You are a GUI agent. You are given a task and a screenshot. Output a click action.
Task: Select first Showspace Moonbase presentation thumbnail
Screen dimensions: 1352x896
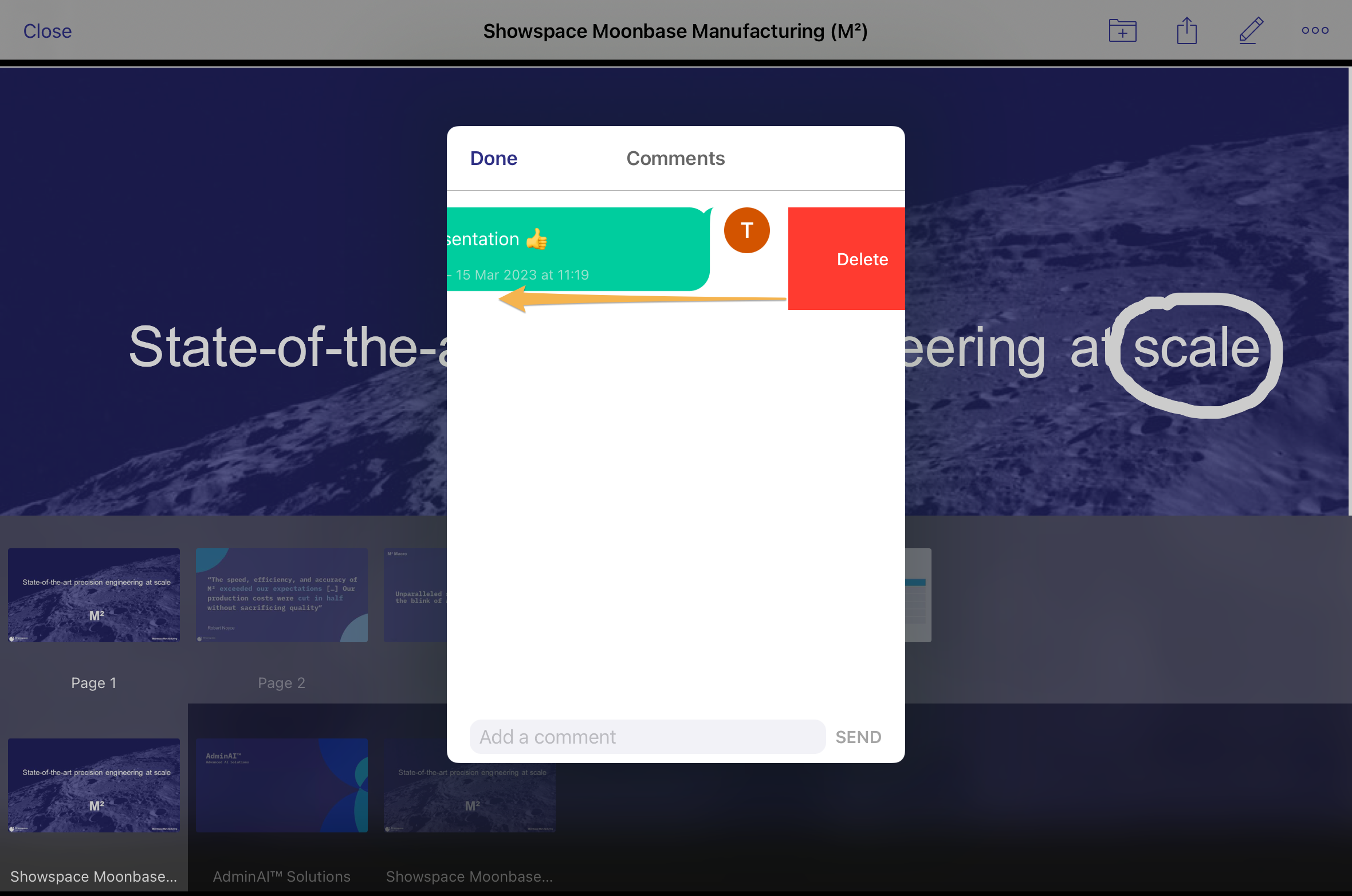coord(94,785)
